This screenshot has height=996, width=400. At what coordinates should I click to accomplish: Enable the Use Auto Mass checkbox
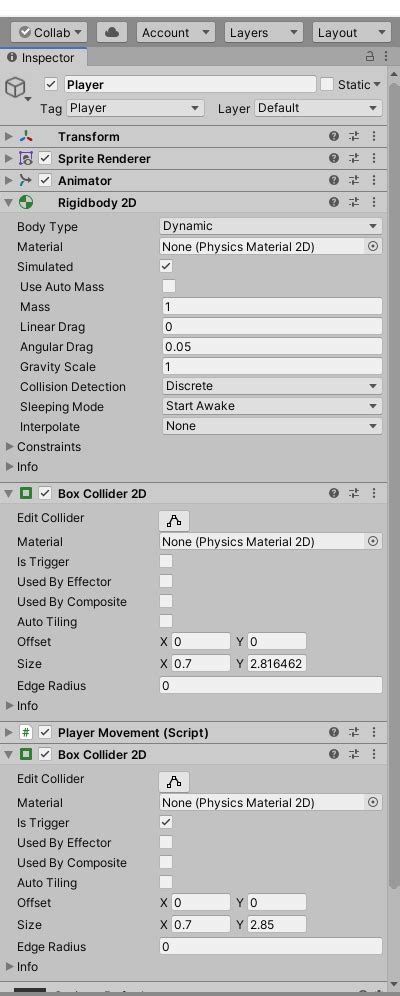pos(169,286)
